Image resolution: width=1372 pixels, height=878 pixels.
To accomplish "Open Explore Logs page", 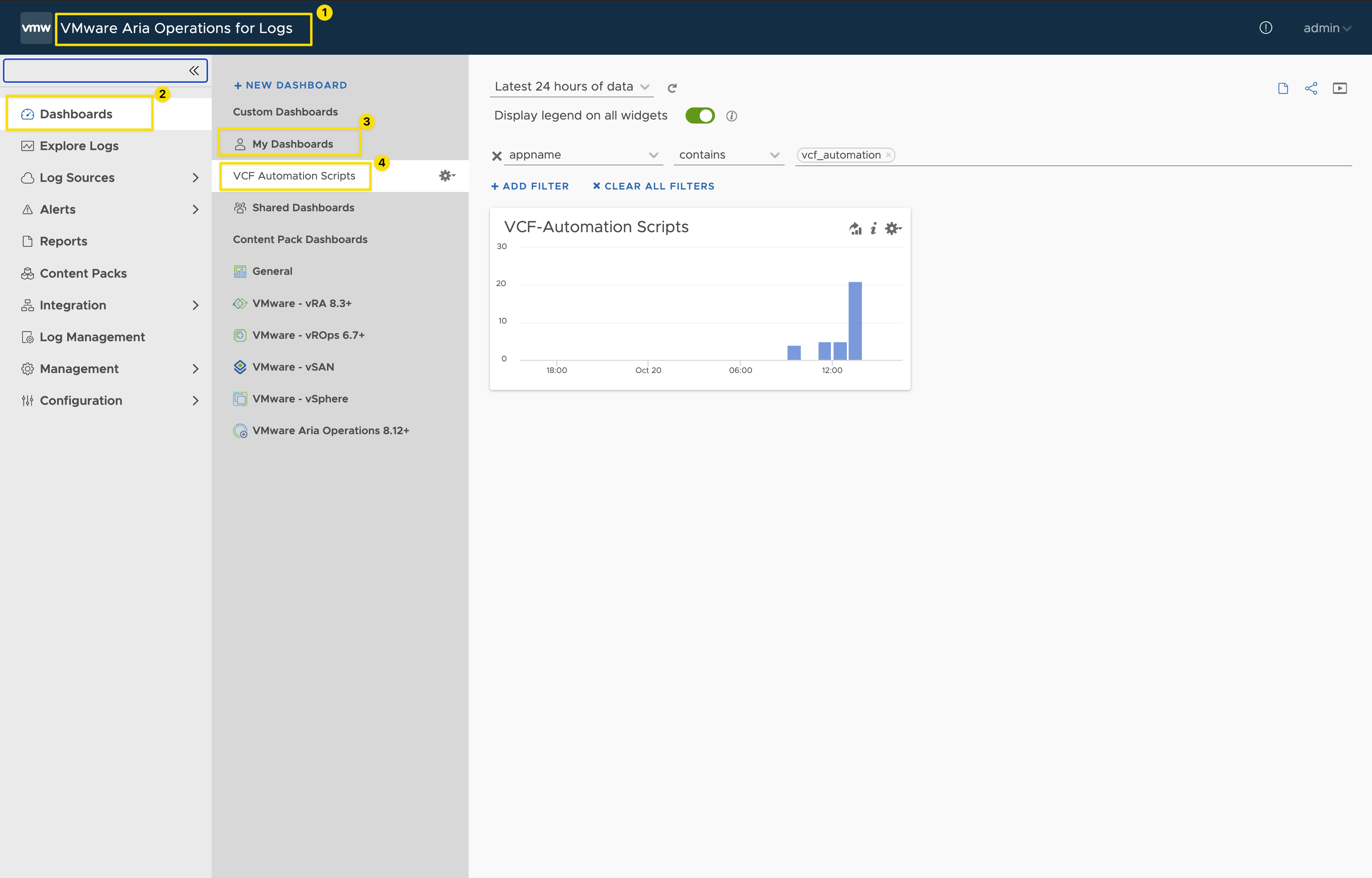I will (79, 146).
